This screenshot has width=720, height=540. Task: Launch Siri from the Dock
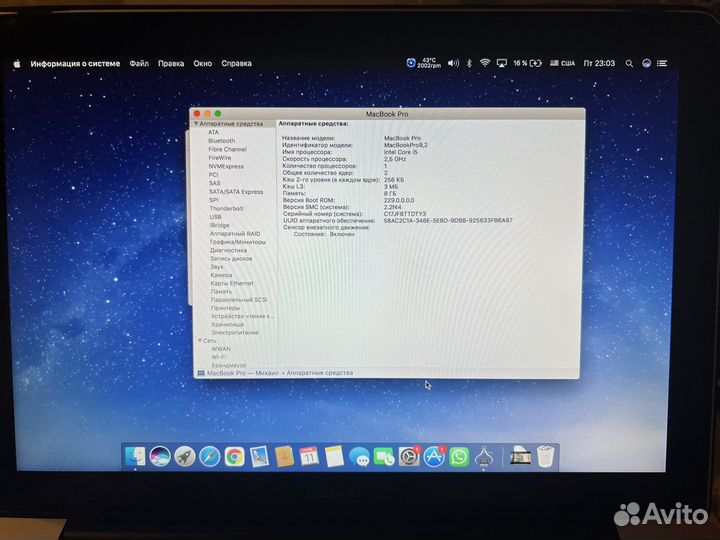160,456
